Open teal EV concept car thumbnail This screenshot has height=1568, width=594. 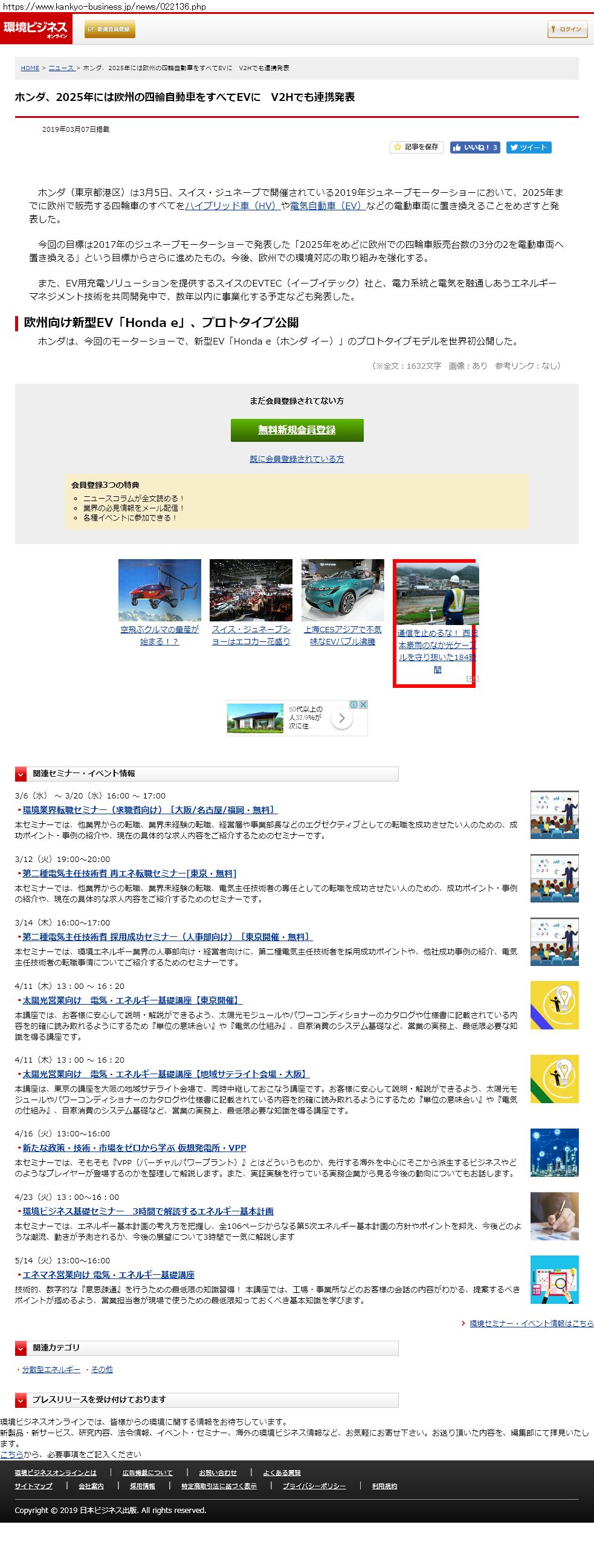(x=343, y=590)
